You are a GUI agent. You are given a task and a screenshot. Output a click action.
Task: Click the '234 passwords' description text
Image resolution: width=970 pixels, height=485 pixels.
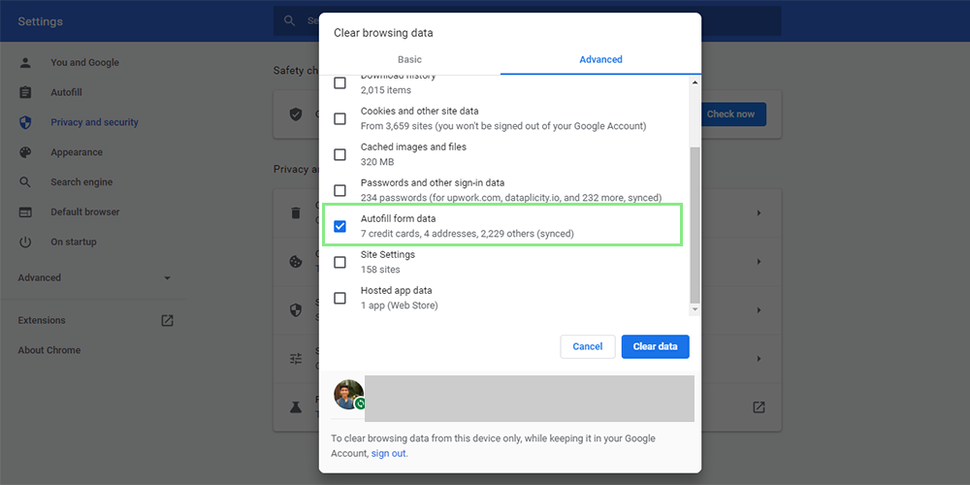click(x=511, y=198)
